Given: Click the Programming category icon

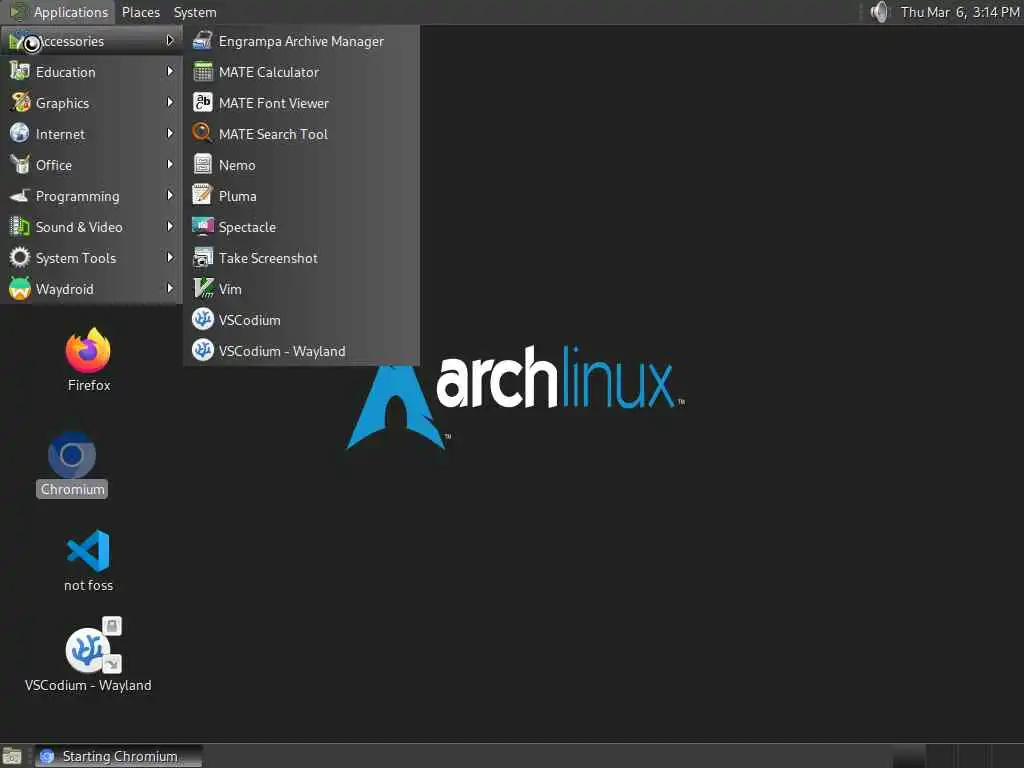Looking at the screenshot, I should pos(20,195).
